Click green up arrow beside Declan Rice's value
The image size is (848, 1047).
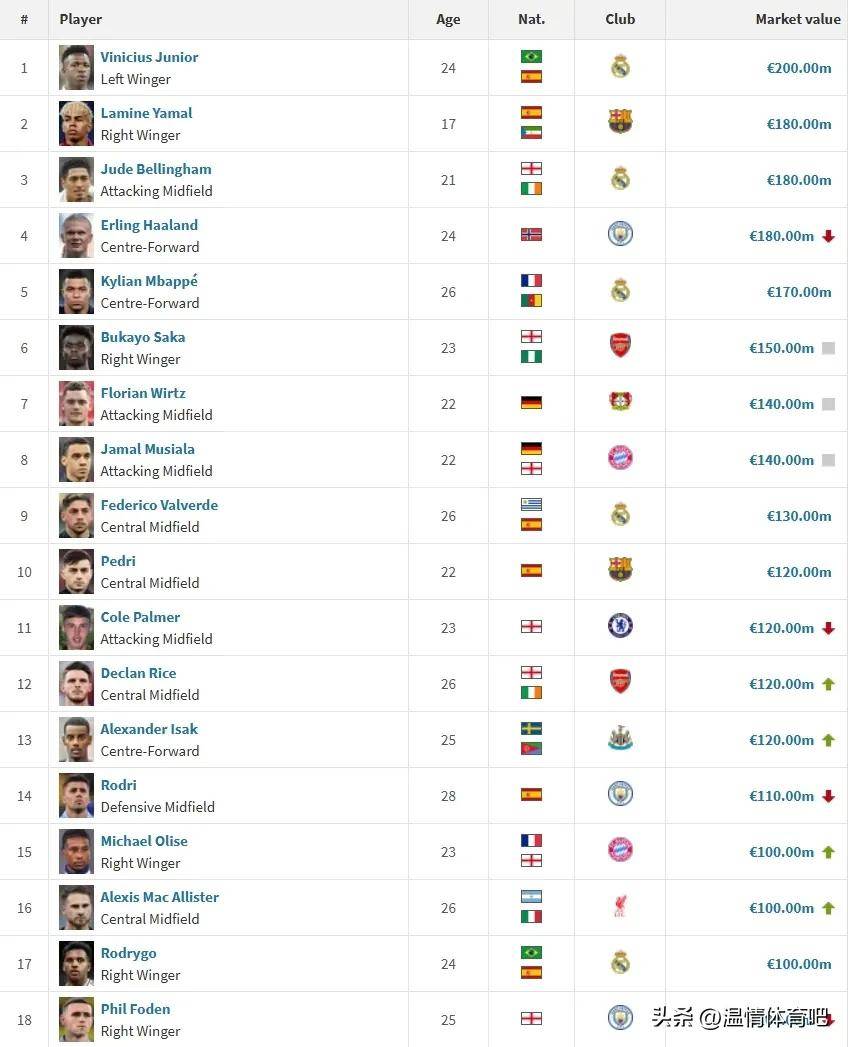click(x=829, y=684)
